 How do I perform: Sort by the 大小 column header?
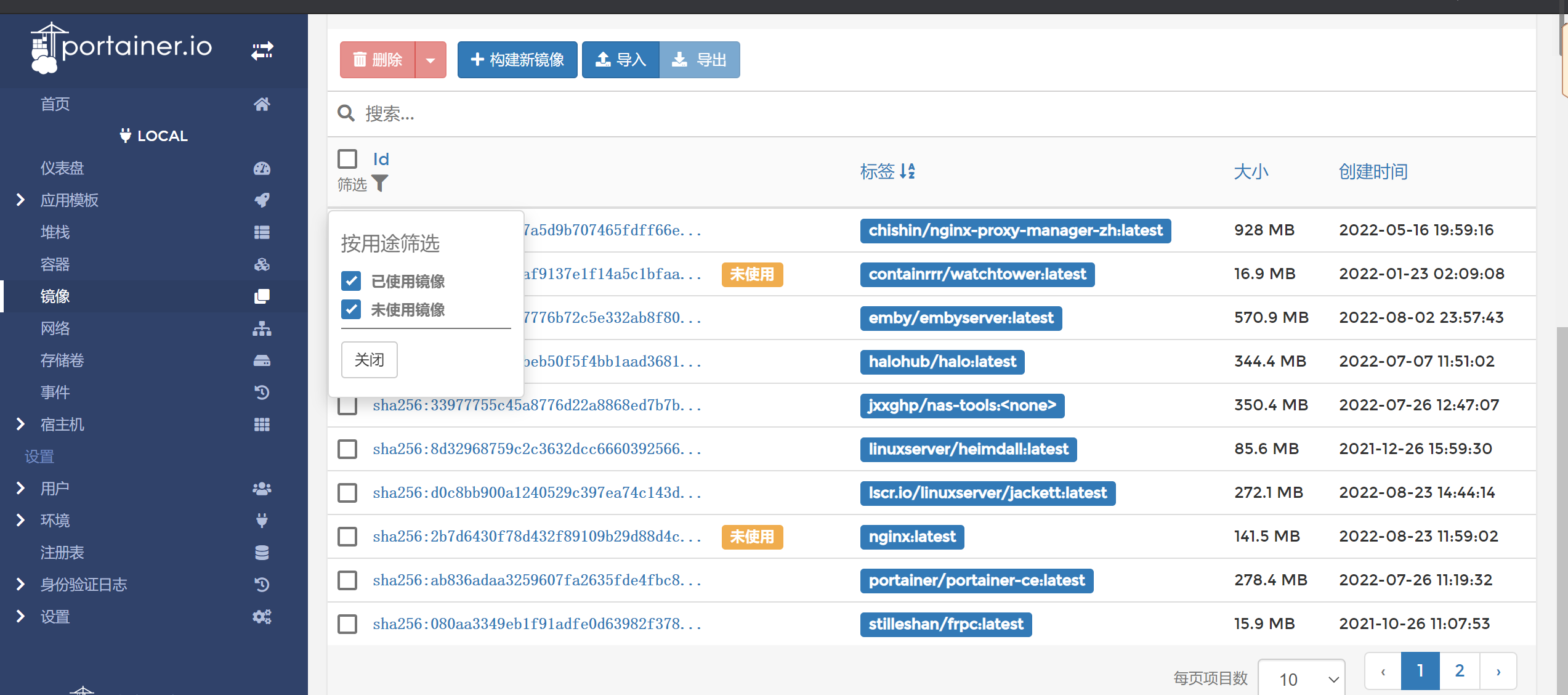click(x=1251, y=171)
